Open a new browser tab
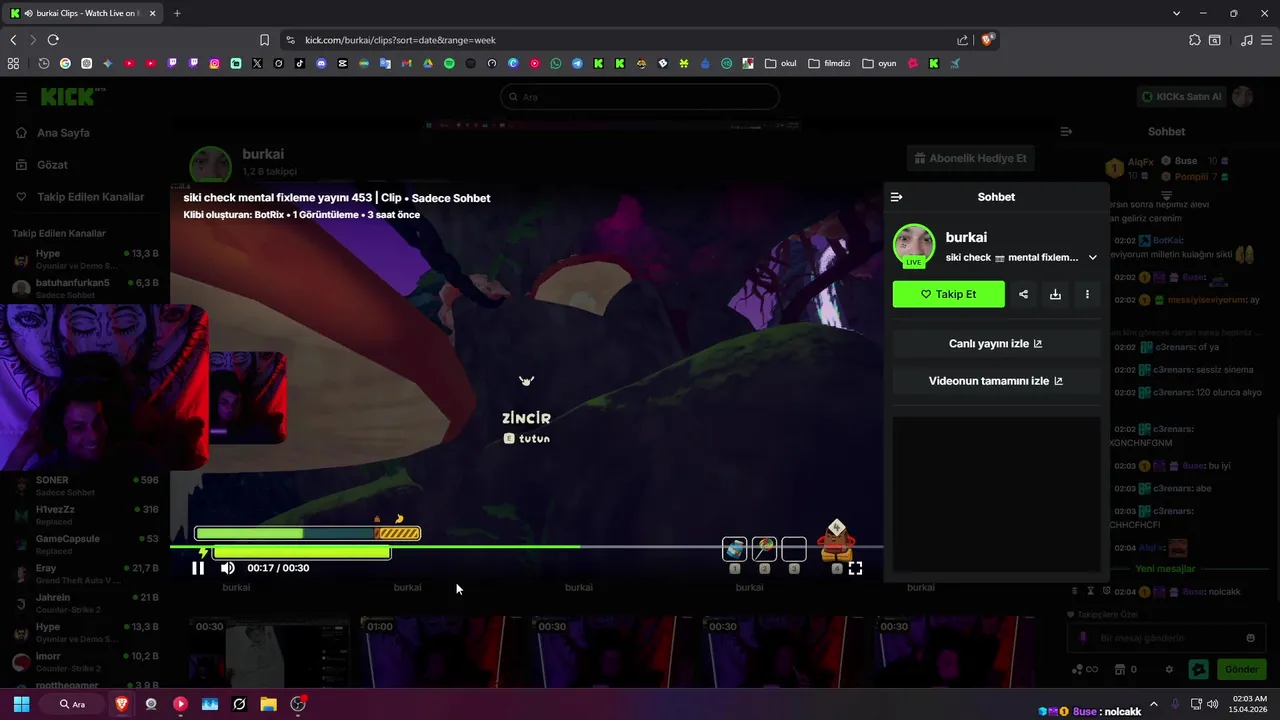 pos(177,13)
